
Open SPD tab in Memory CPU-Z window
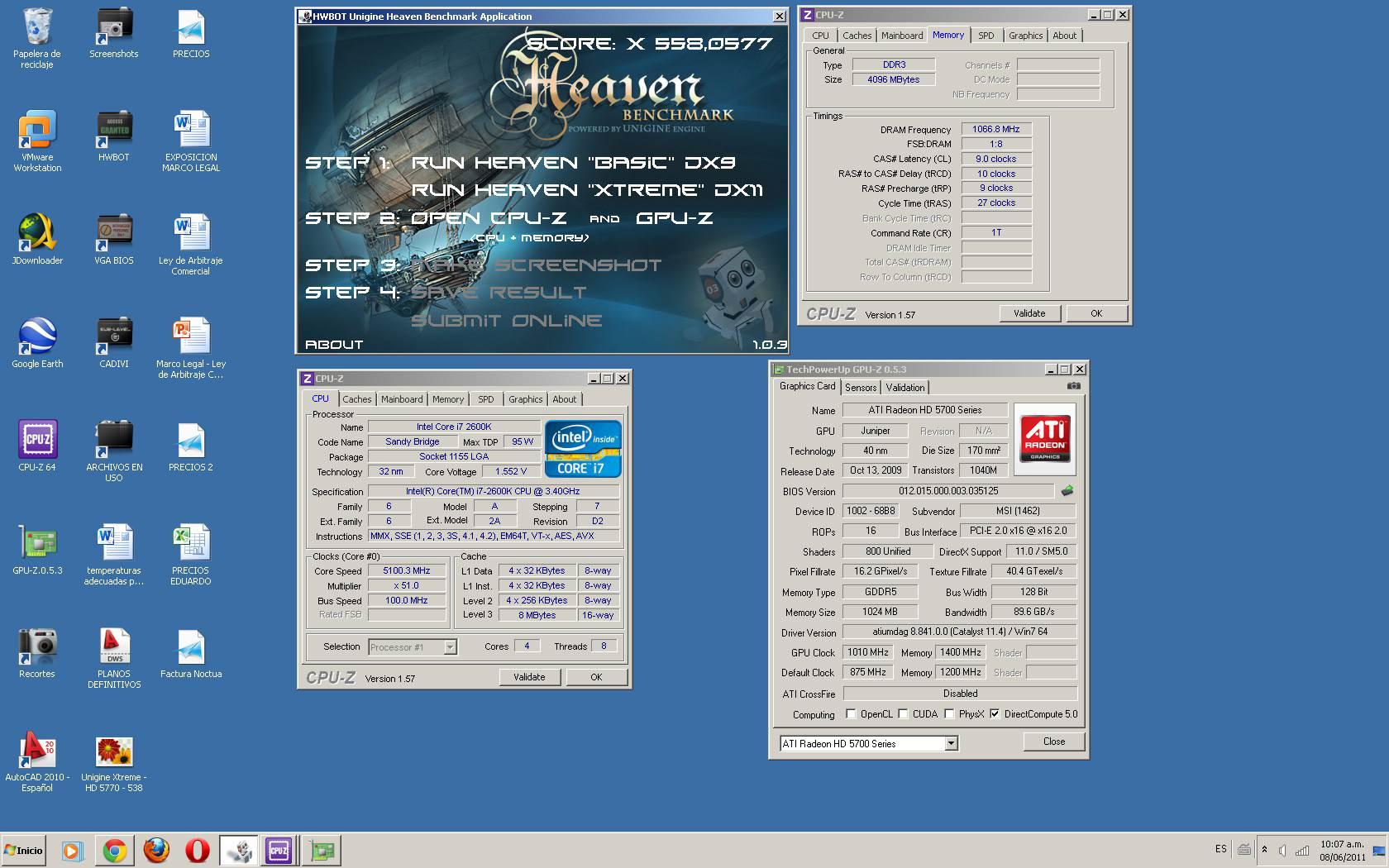986,36
